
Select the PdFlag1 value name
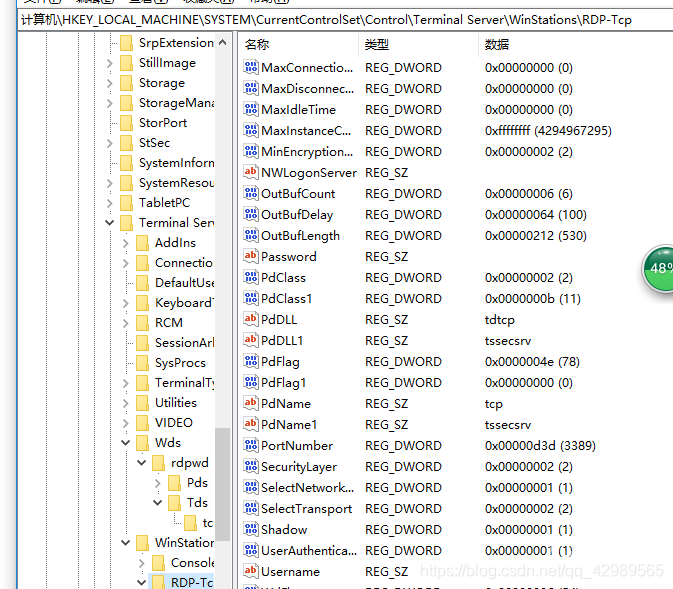(x=283, y=383)
